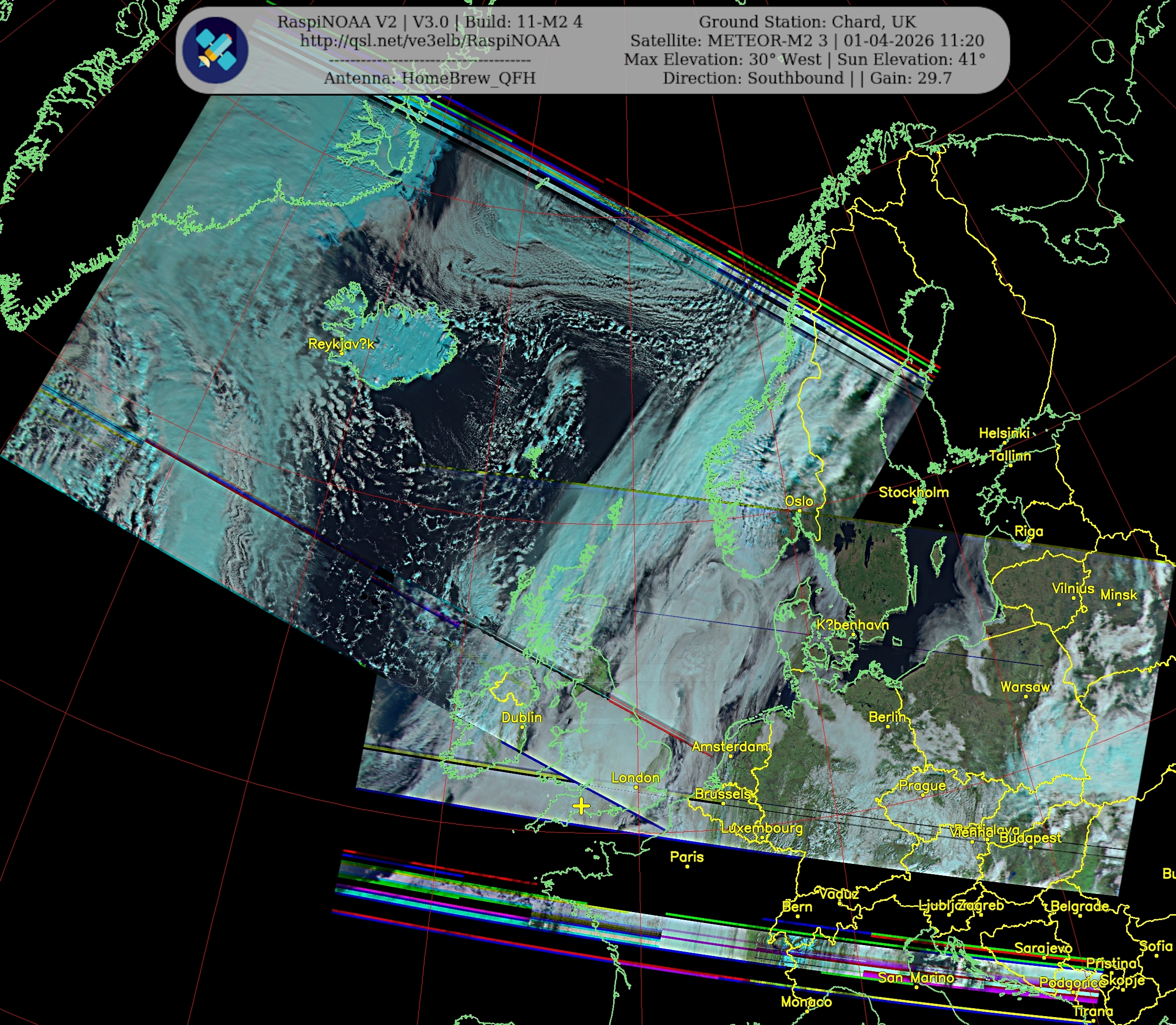Click the Amsterdam city label
Screen dimensions: 1176x1025
pos(729,747)
